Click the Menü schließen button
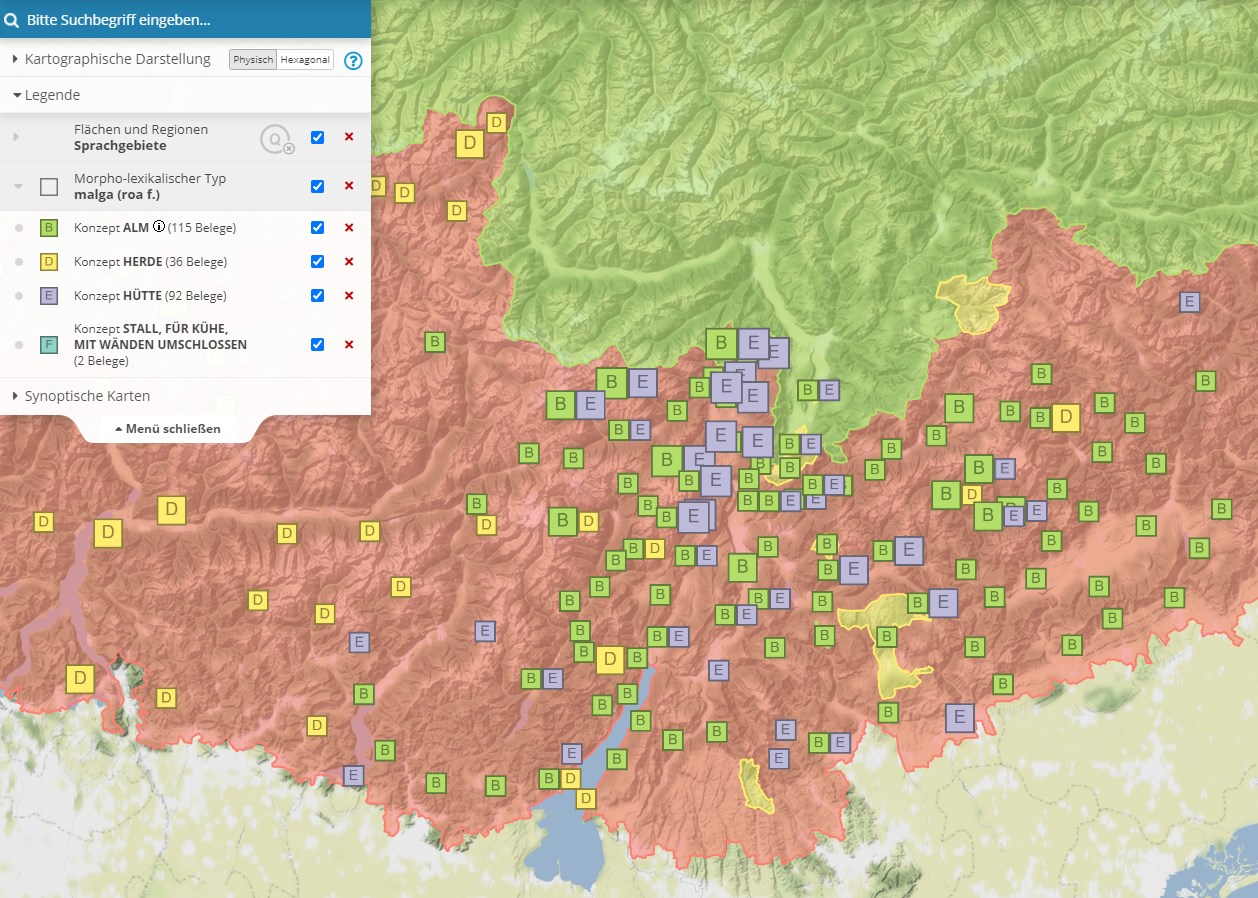Screen dimensions: 1258x898 click(x=168, y=428)
